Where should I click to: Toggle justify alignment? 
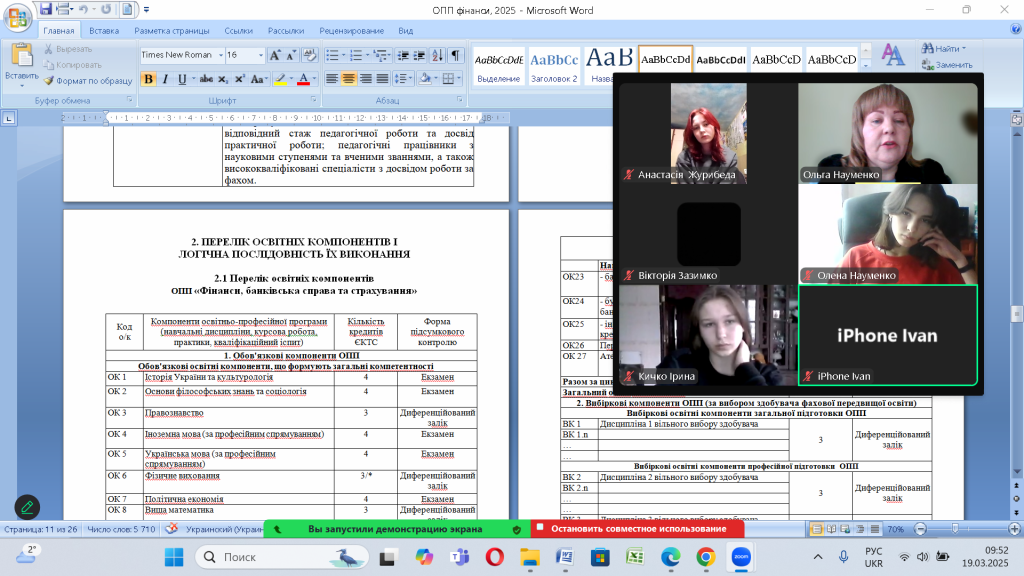(383, 79)
